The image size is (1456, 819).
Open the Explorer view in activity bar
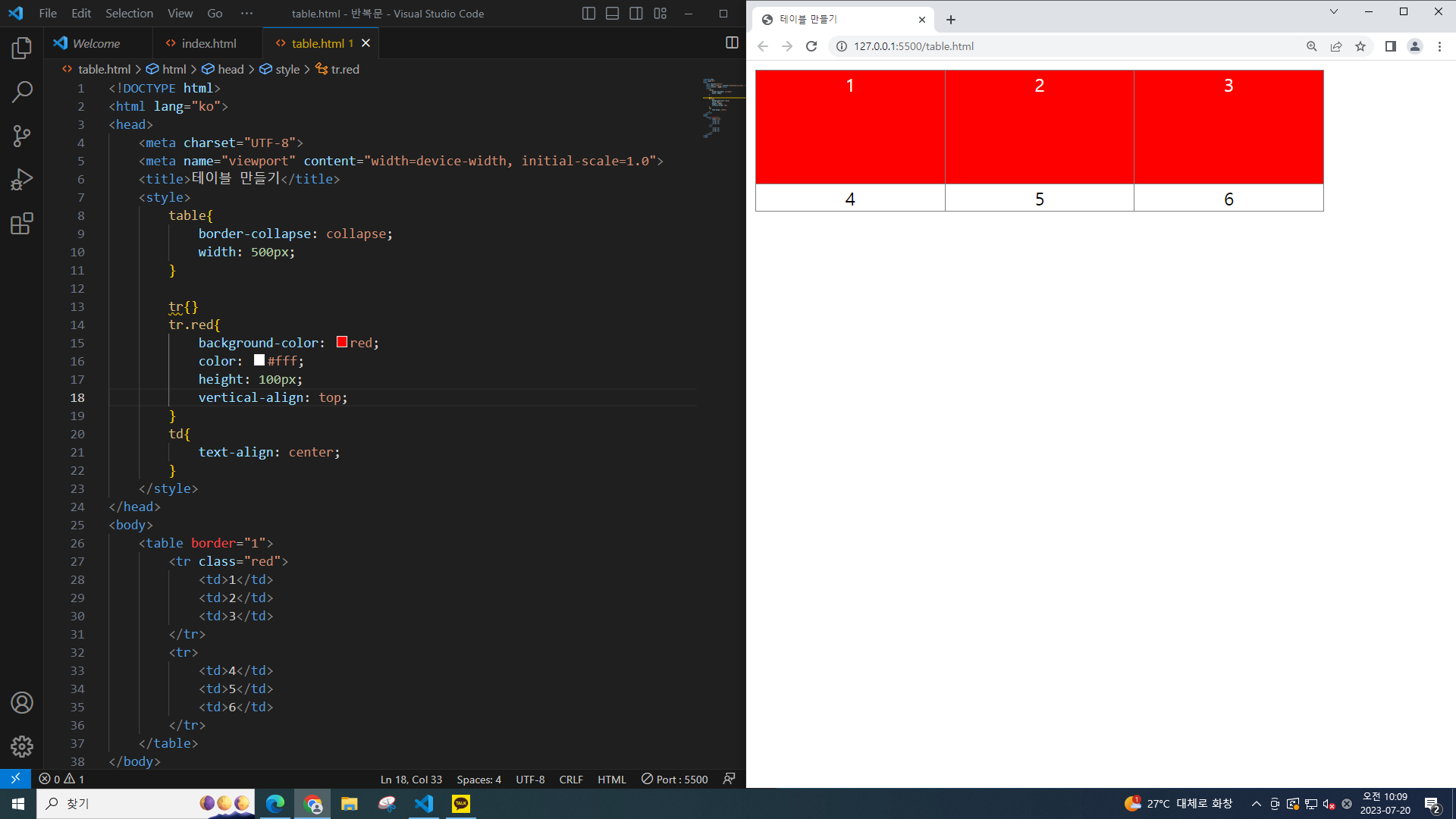[21, 49]
